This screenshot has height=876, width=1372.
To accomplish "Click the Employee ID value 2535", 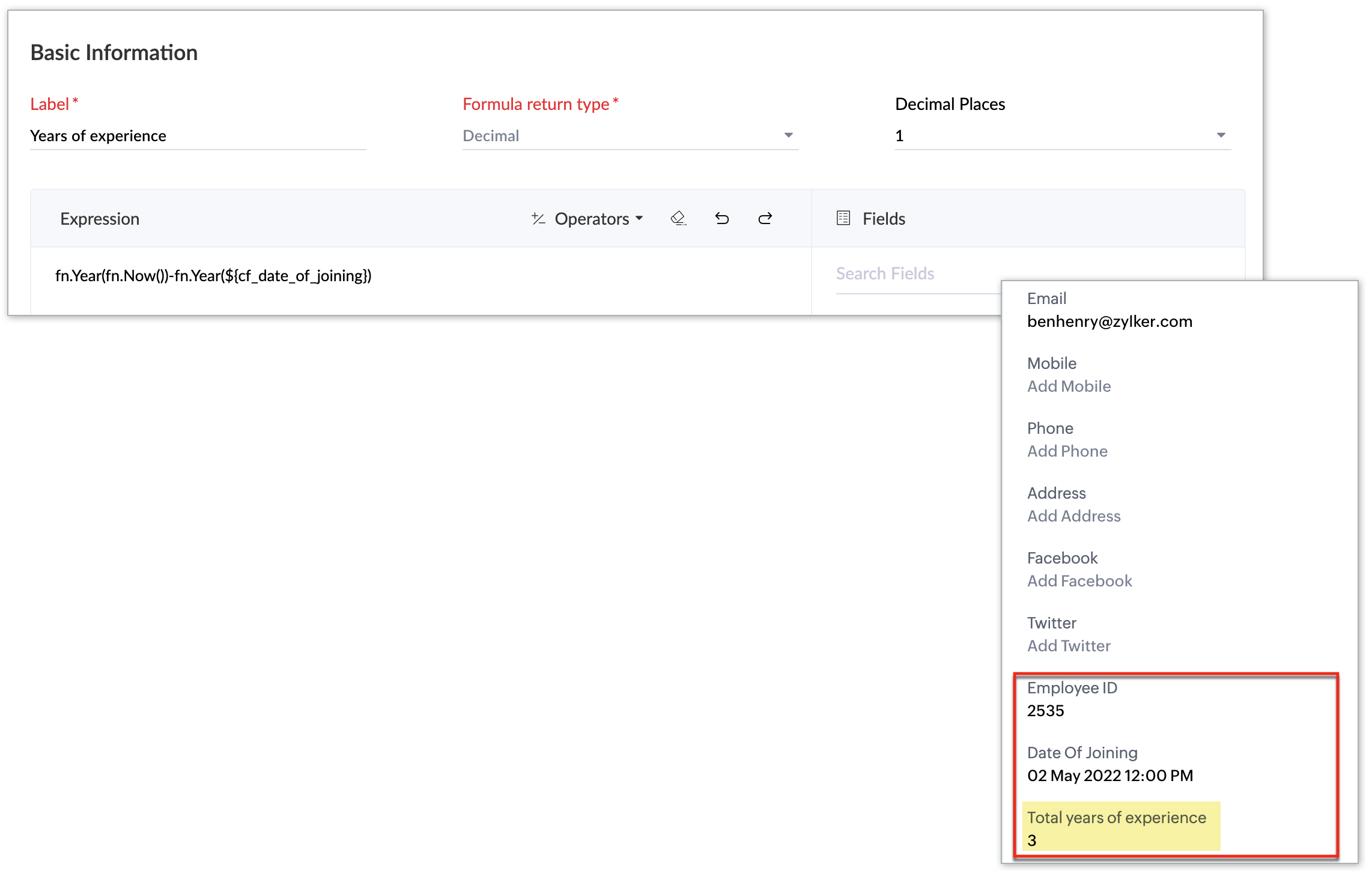I will pyautogui.click(x=1045, y=711).
